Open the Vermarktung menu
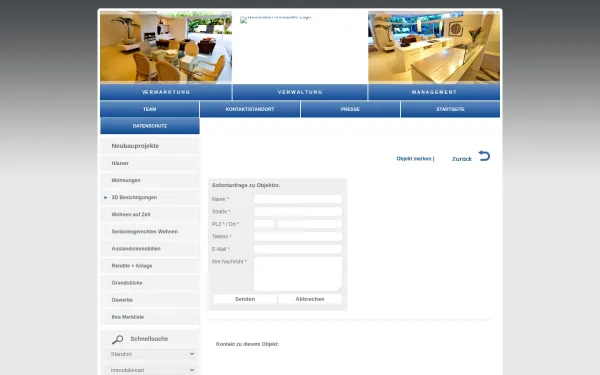 click(166, 92)
